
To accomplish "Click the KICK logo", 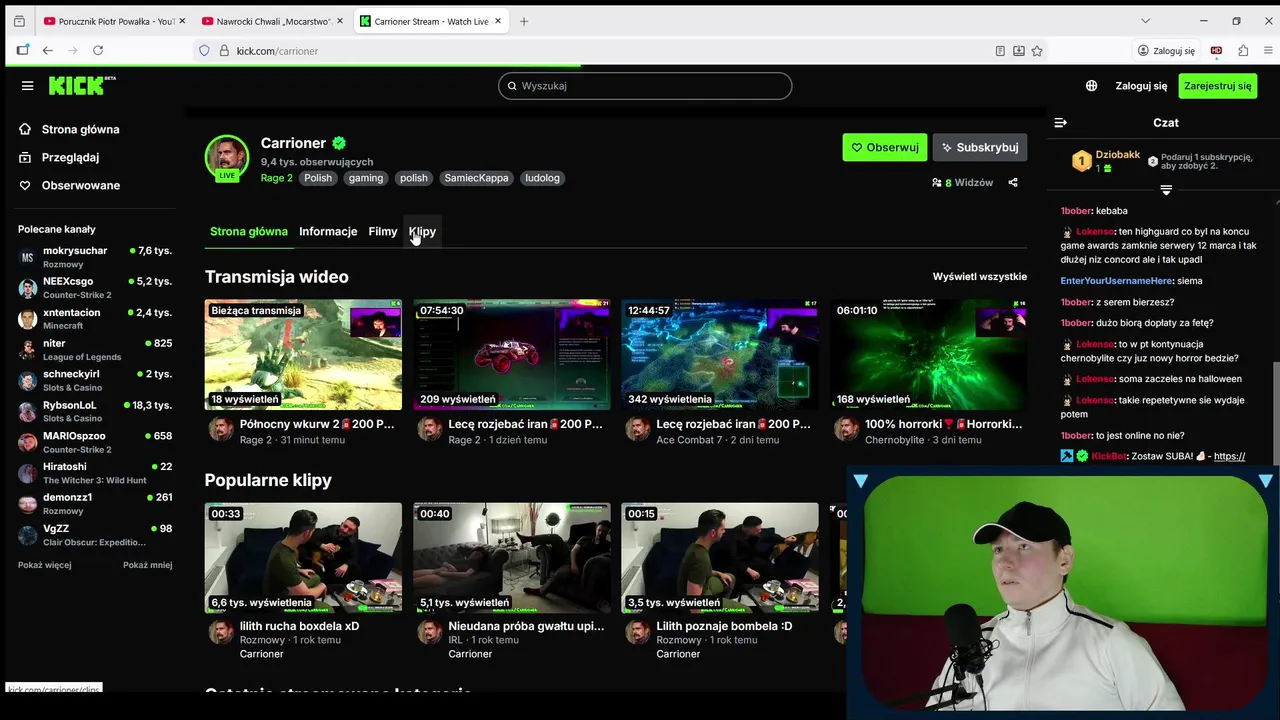I will pos(82,86).
